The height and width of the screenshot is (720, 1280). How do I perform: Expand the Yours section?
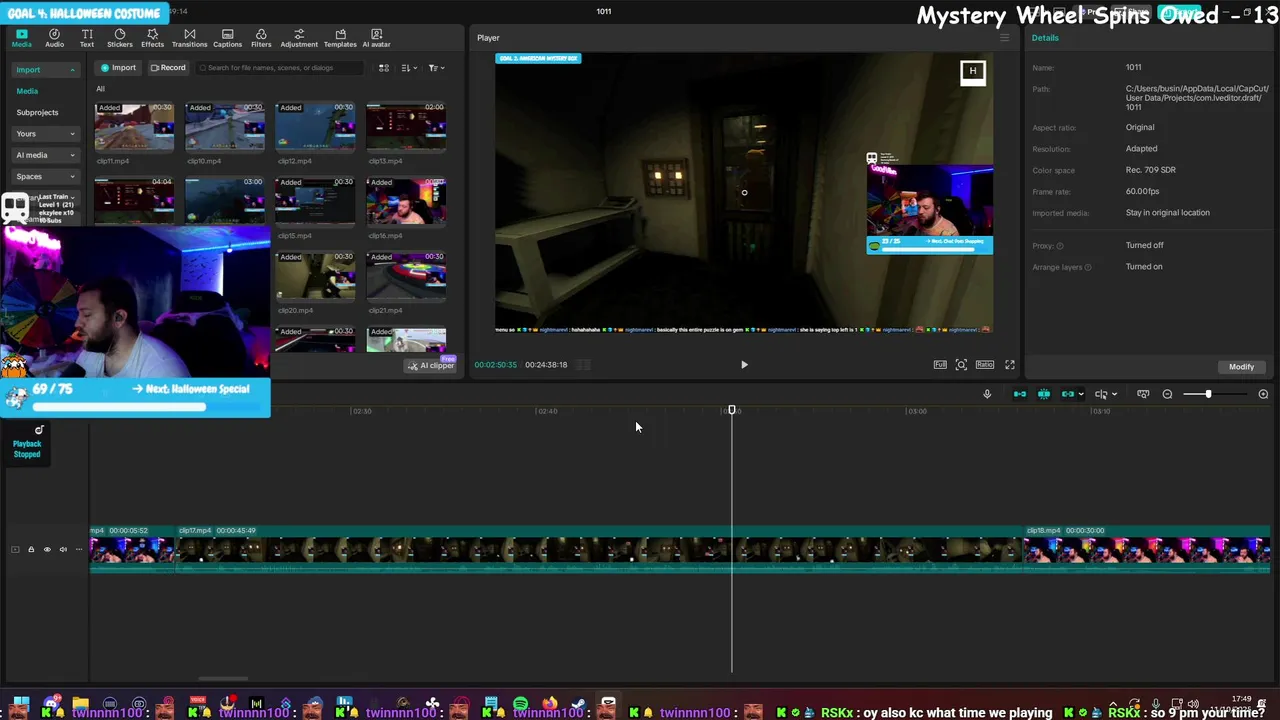[45, 133]
